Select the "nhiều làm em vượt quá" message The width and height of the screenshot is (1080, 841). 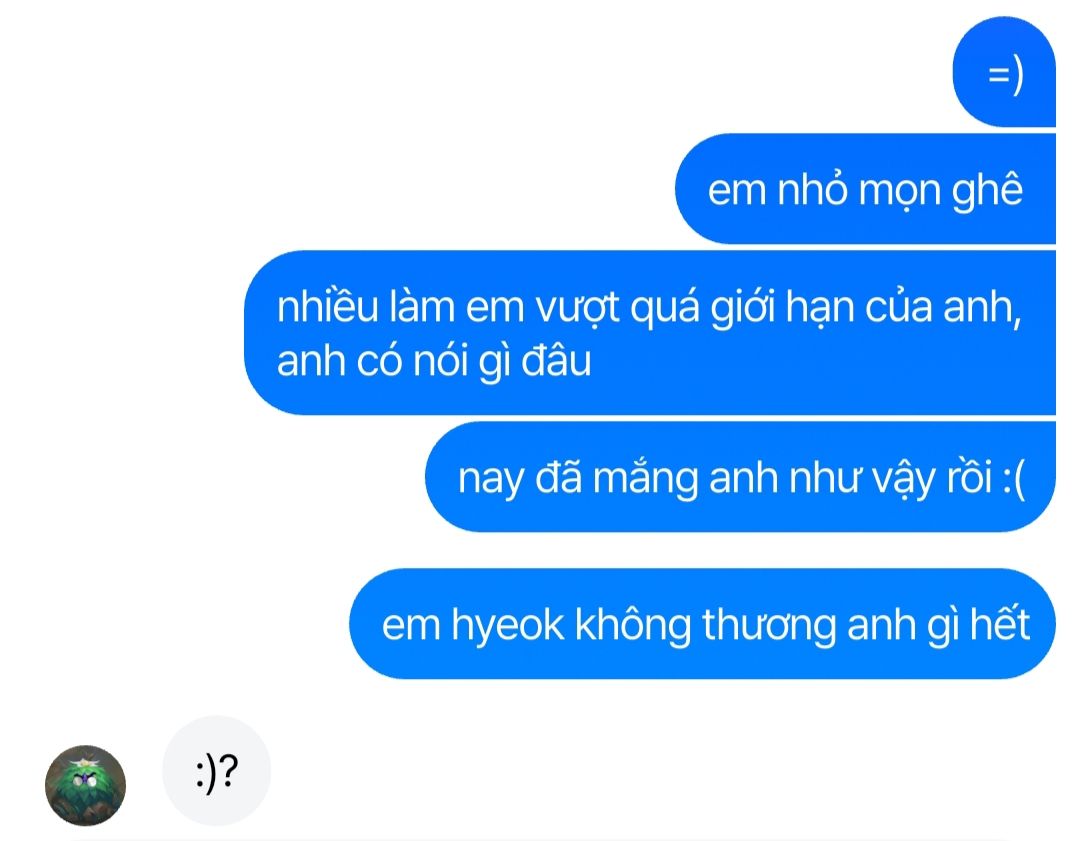[x=650, y=333]
